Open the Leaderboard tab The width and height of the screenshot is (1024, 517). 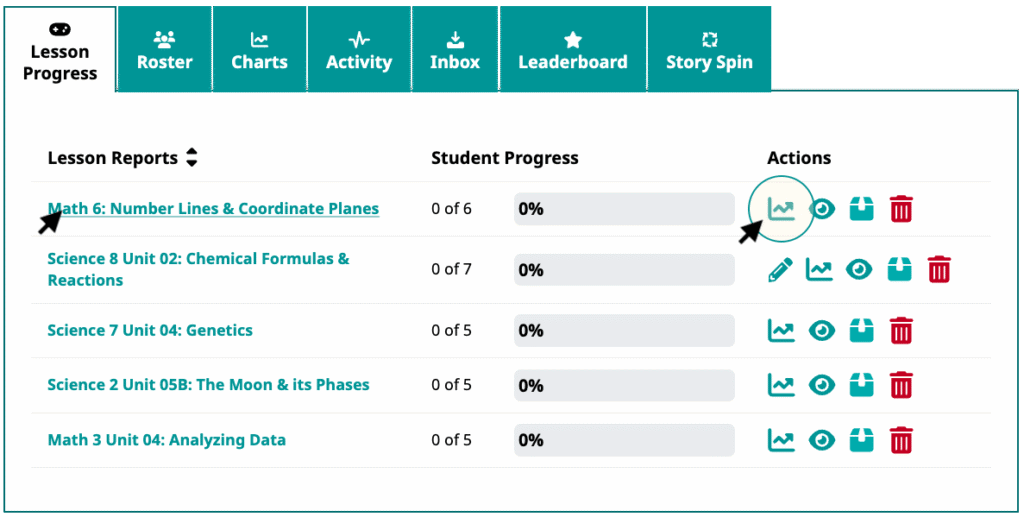[572, 50]
